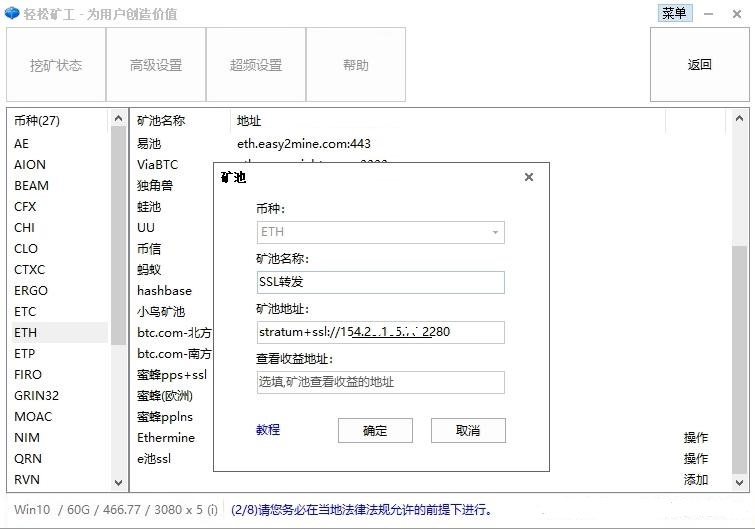Click the 取消 button

pos(468,430)
